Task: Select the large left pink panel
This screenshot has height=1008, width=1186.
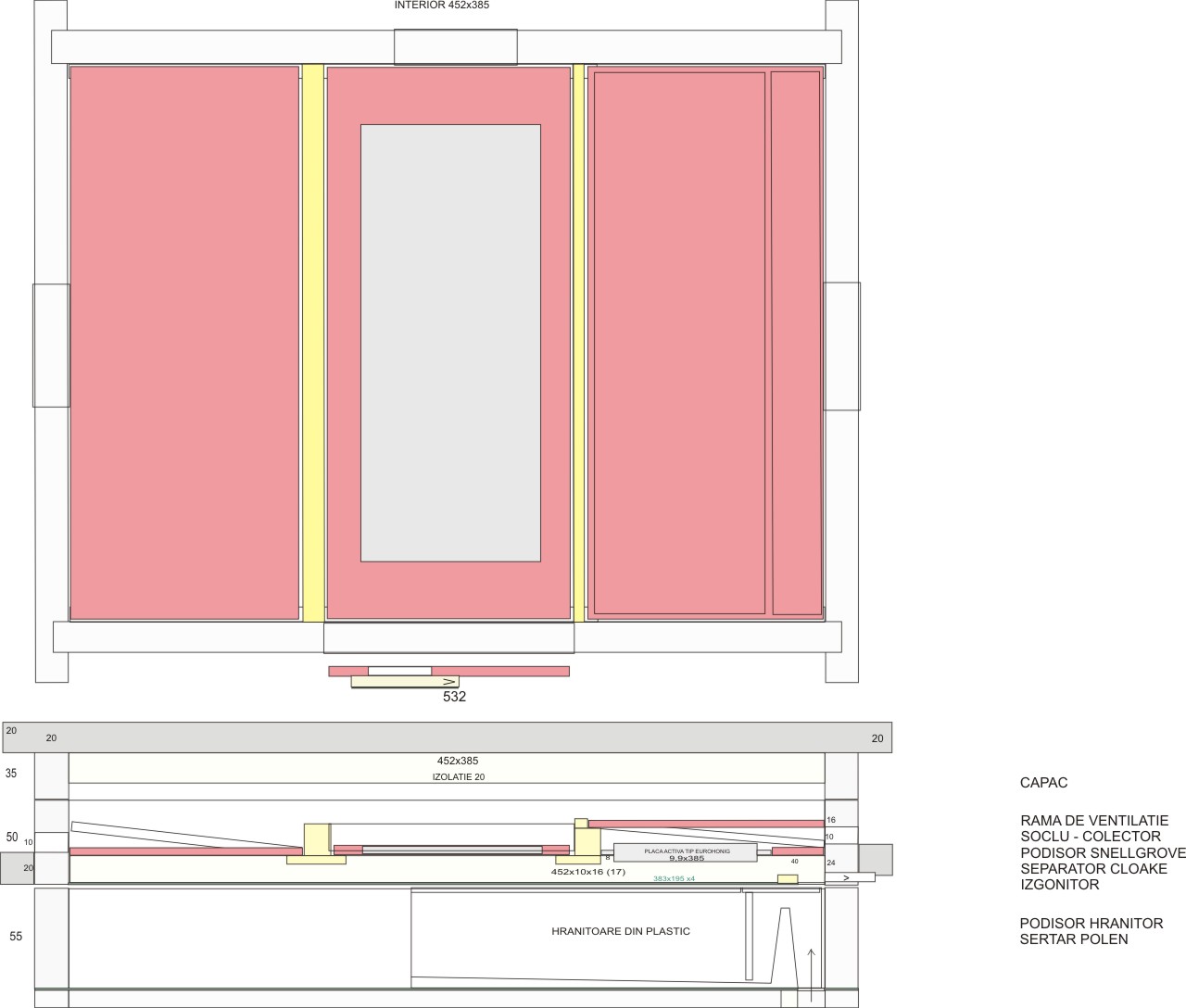Action: point(184,343)
